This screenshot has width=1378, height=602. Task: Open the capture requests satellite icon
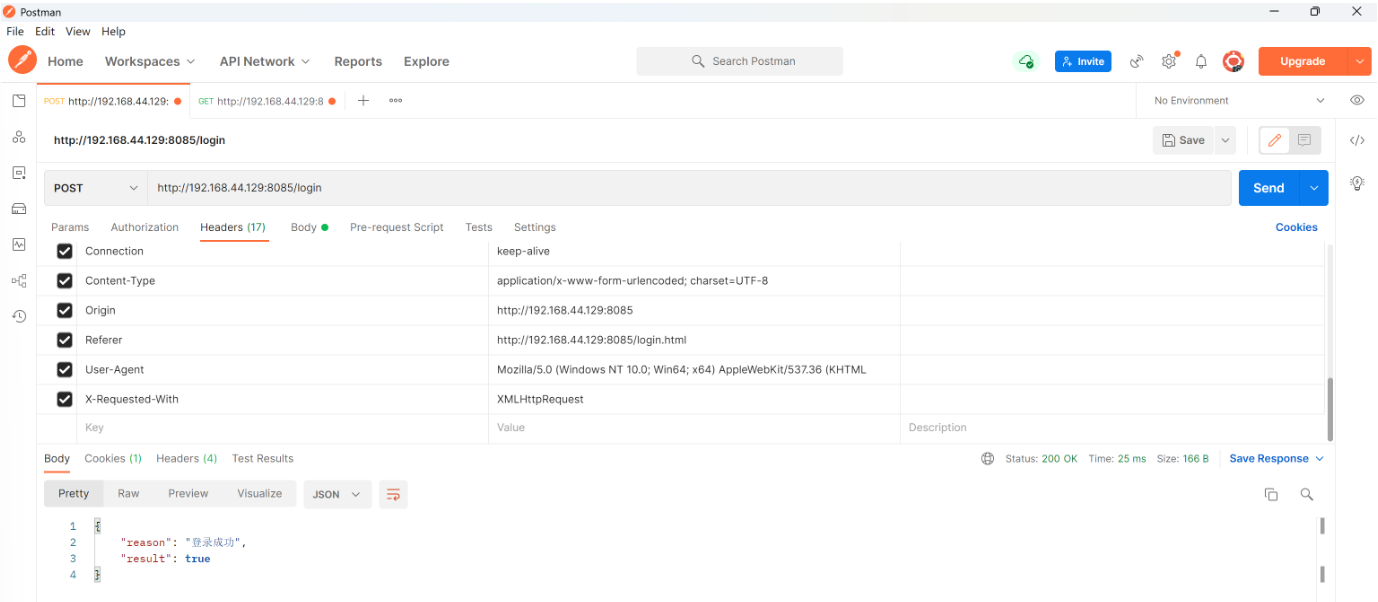coord(1137,61)
